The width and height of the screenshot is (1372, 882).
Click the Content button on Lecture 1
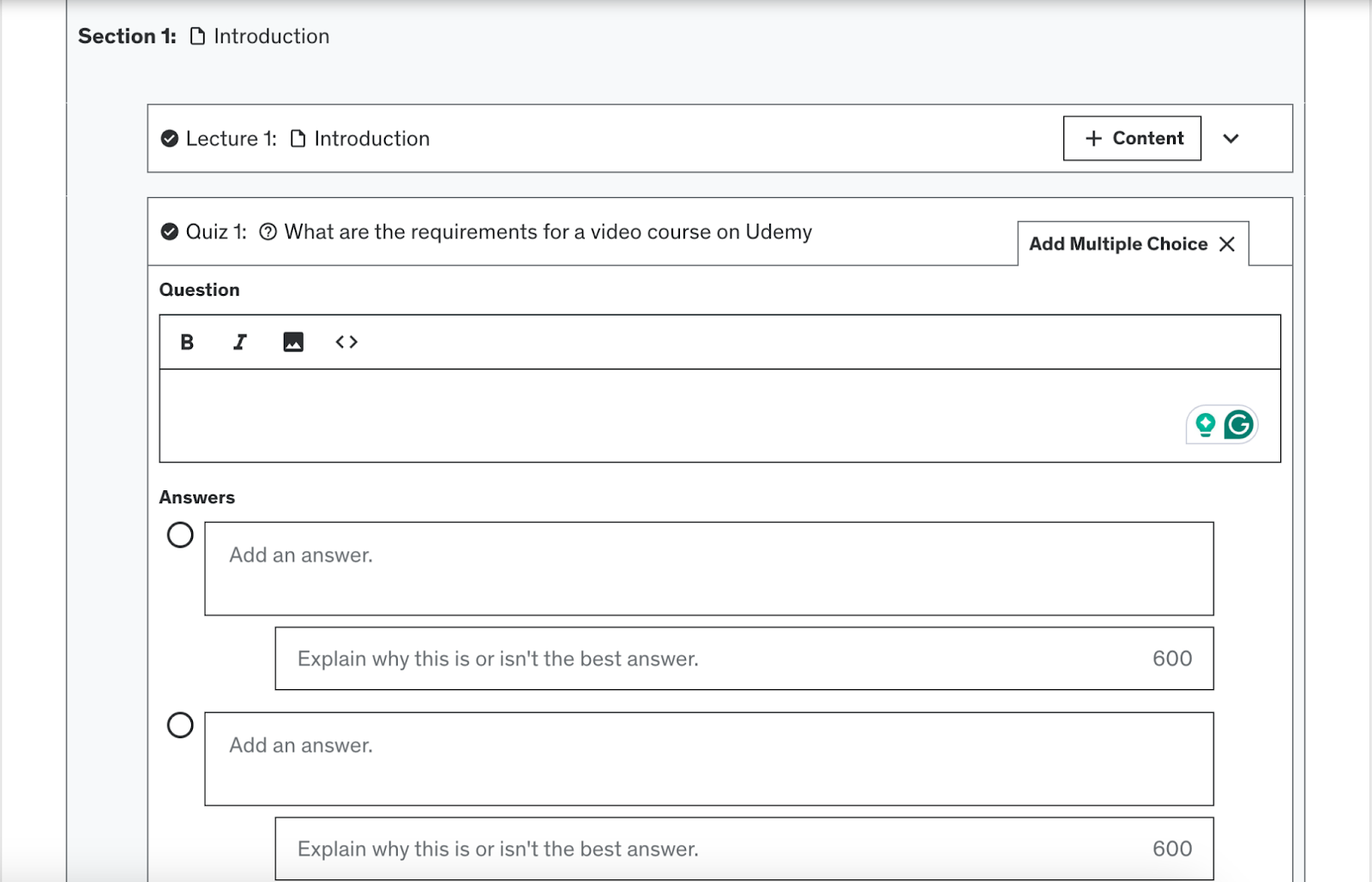tap(1132, 138)
